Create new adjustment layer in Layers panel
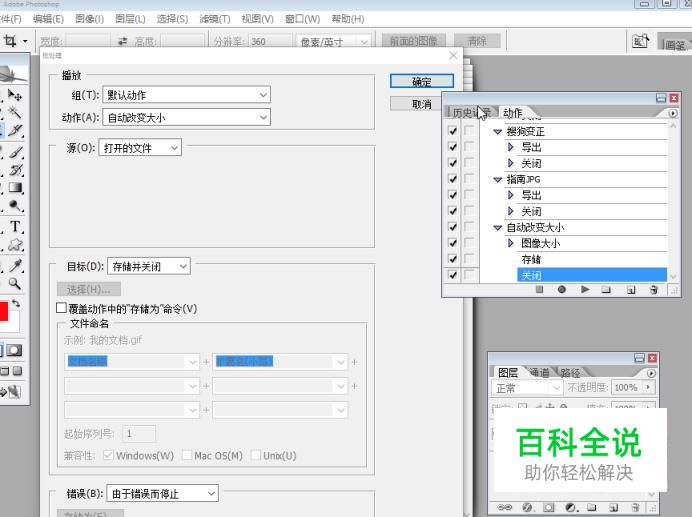The height and width of the screenshot is (517, 692). tap(571, 507)
